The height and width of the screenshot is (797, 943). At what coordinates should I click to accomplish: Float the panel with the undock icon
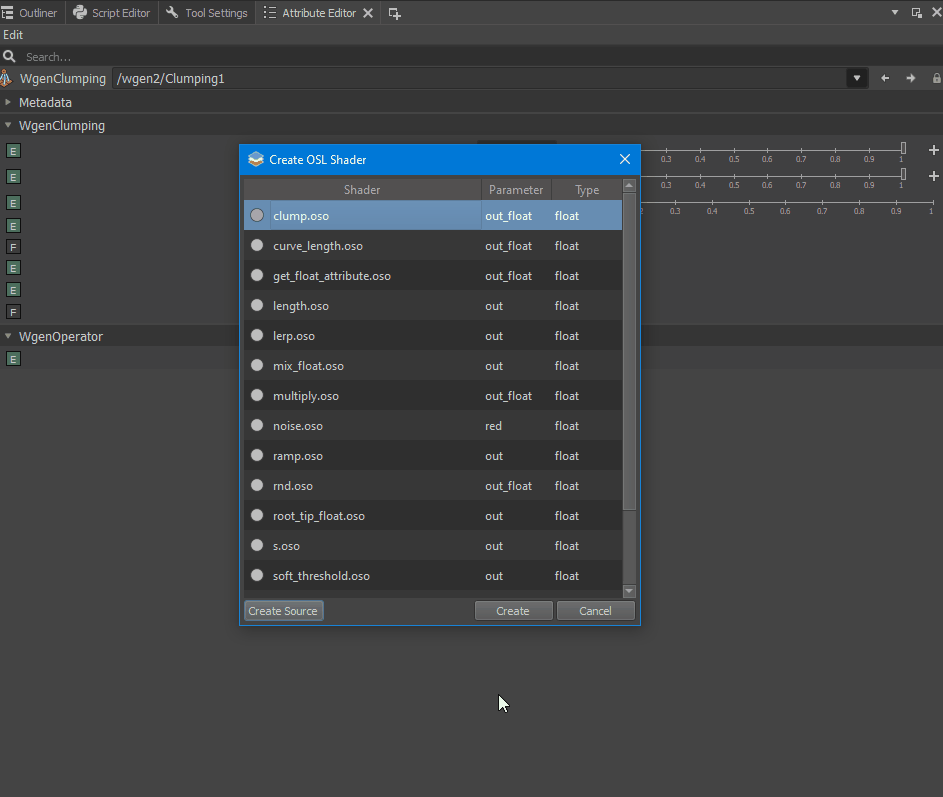tap(917, 13)
